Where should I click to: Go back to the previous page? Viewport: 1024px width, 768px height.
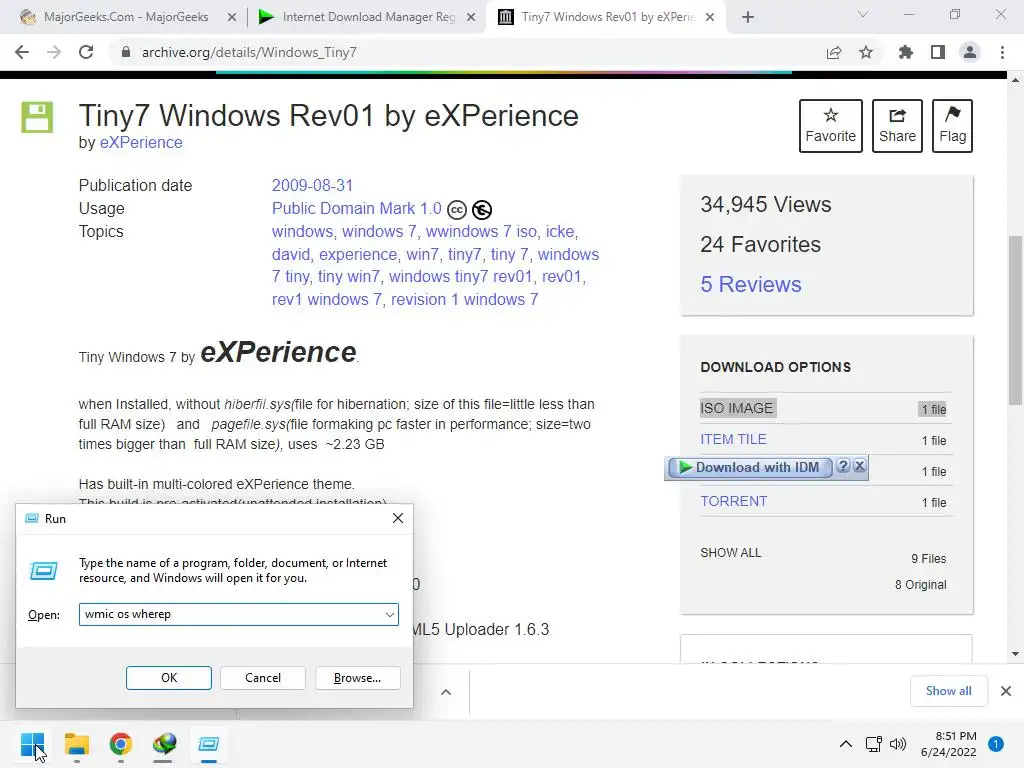pos(22,52)
